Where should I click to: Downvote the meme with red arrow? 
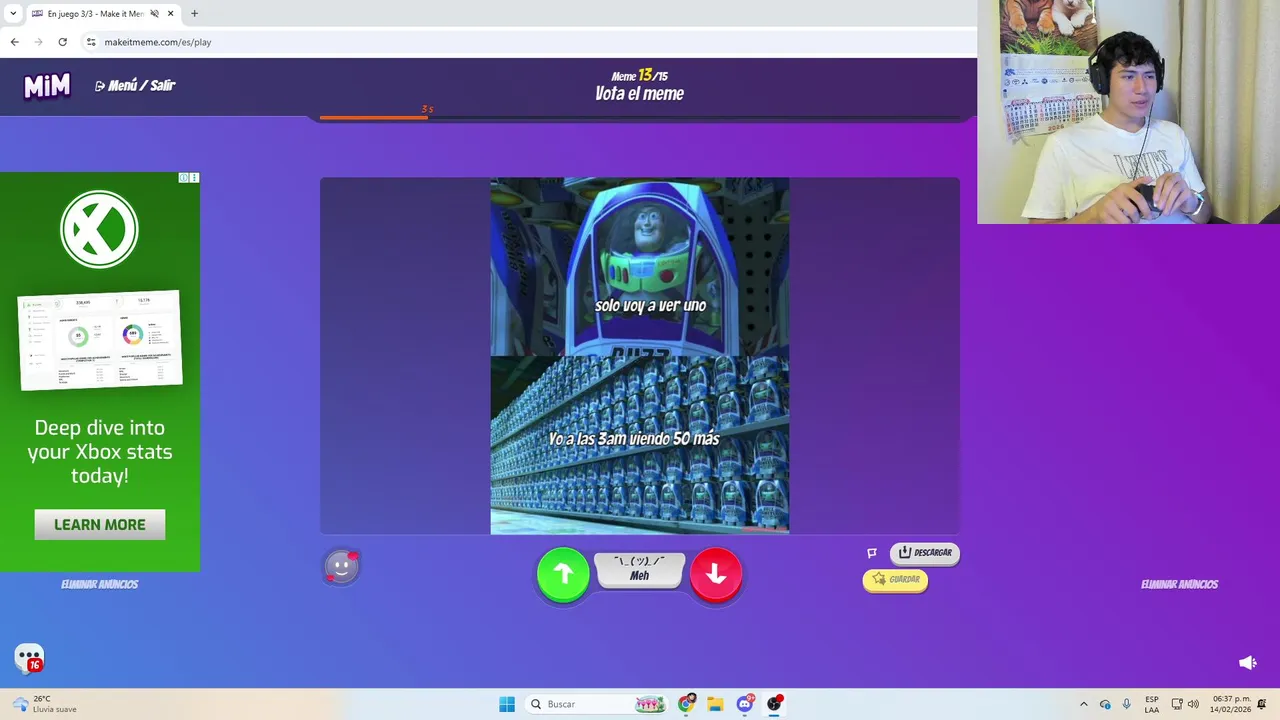pyautogui.click(x=716, y=574)
